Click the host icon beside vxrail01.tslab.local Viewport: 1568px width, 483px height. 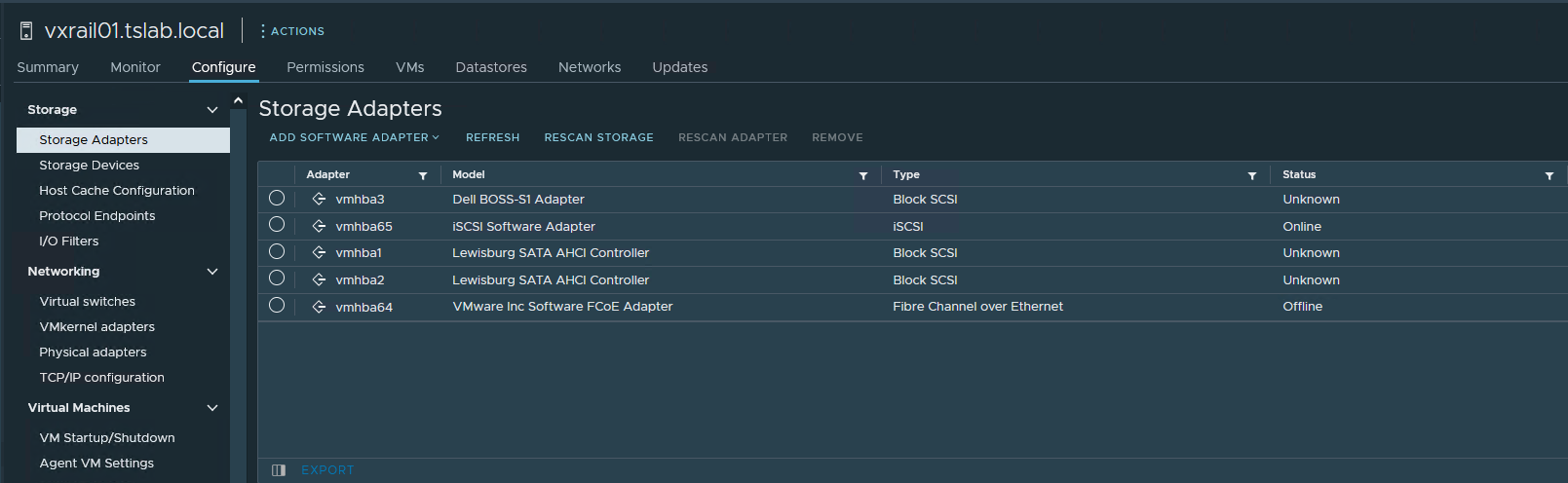26,31
